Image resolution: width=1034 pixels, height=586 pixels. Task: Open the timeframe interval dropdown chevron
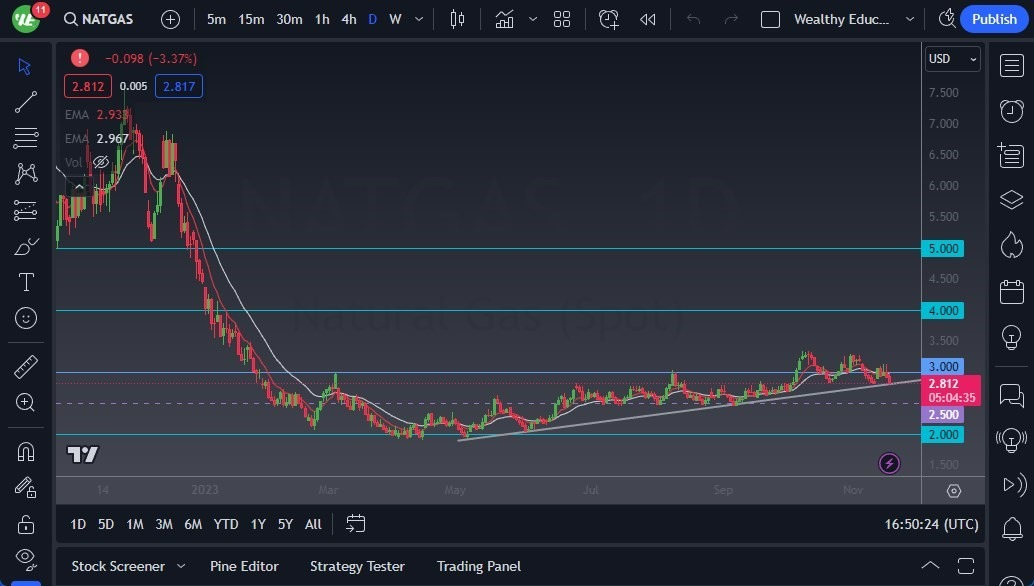click(x=419, y=19)
